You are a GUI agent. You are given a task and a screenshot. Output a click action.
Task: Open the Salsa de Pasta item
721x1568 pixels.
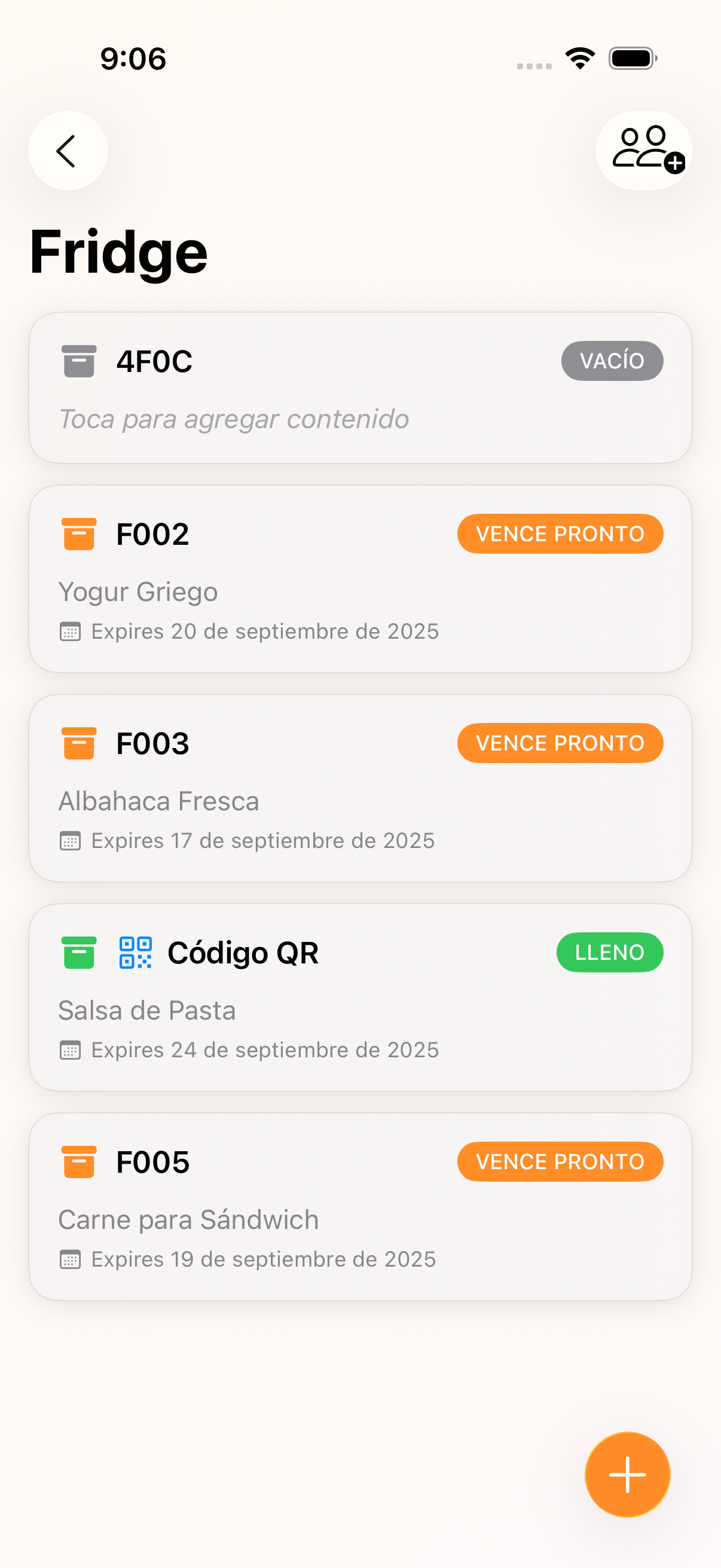click(146, 1011)
